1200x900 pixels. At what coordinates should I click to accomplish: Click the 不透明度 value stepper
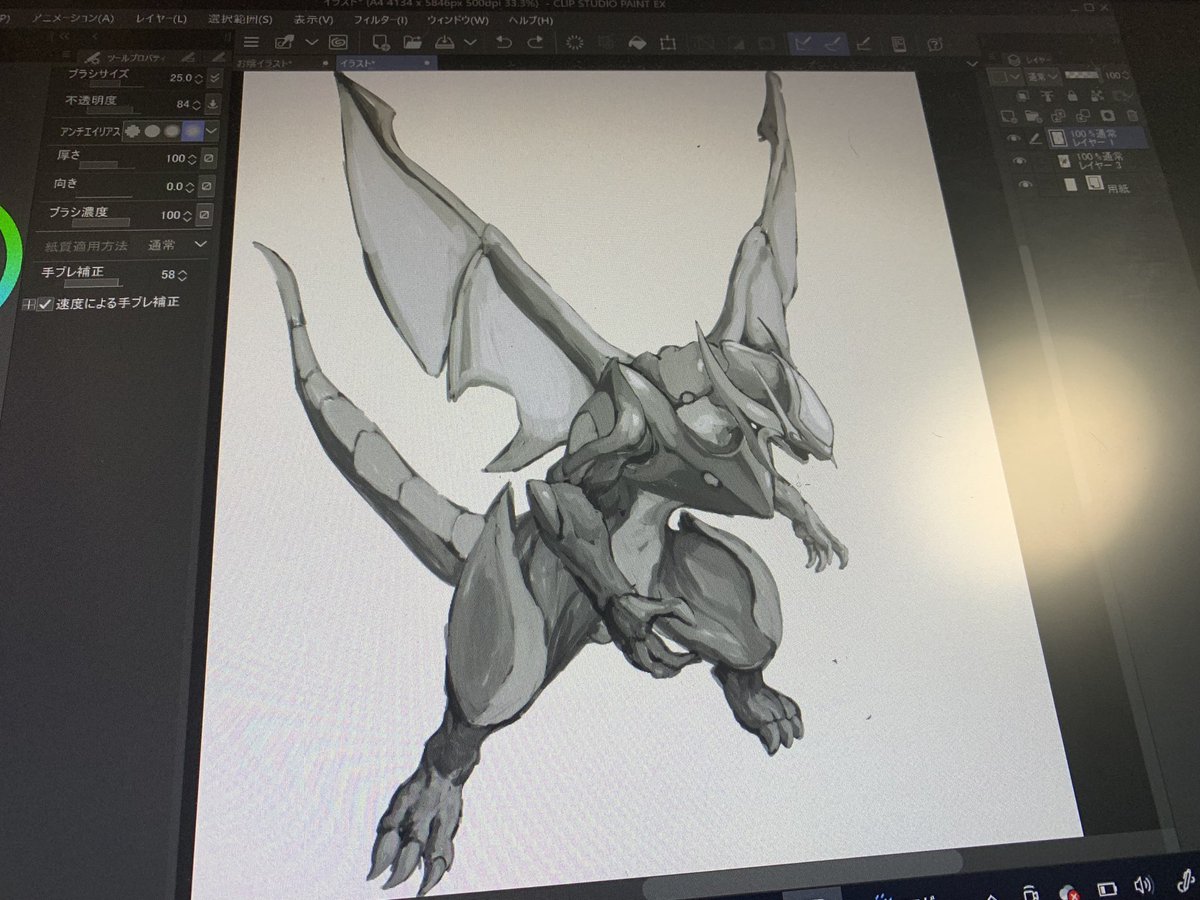pos(196,105)
